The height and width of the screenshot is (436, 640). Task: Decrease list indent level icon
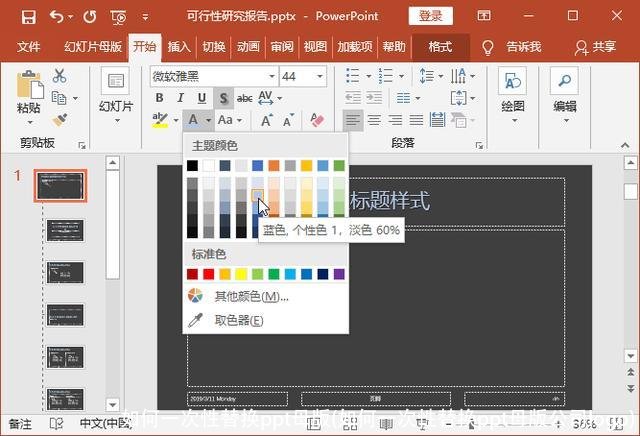pos(353,98)
